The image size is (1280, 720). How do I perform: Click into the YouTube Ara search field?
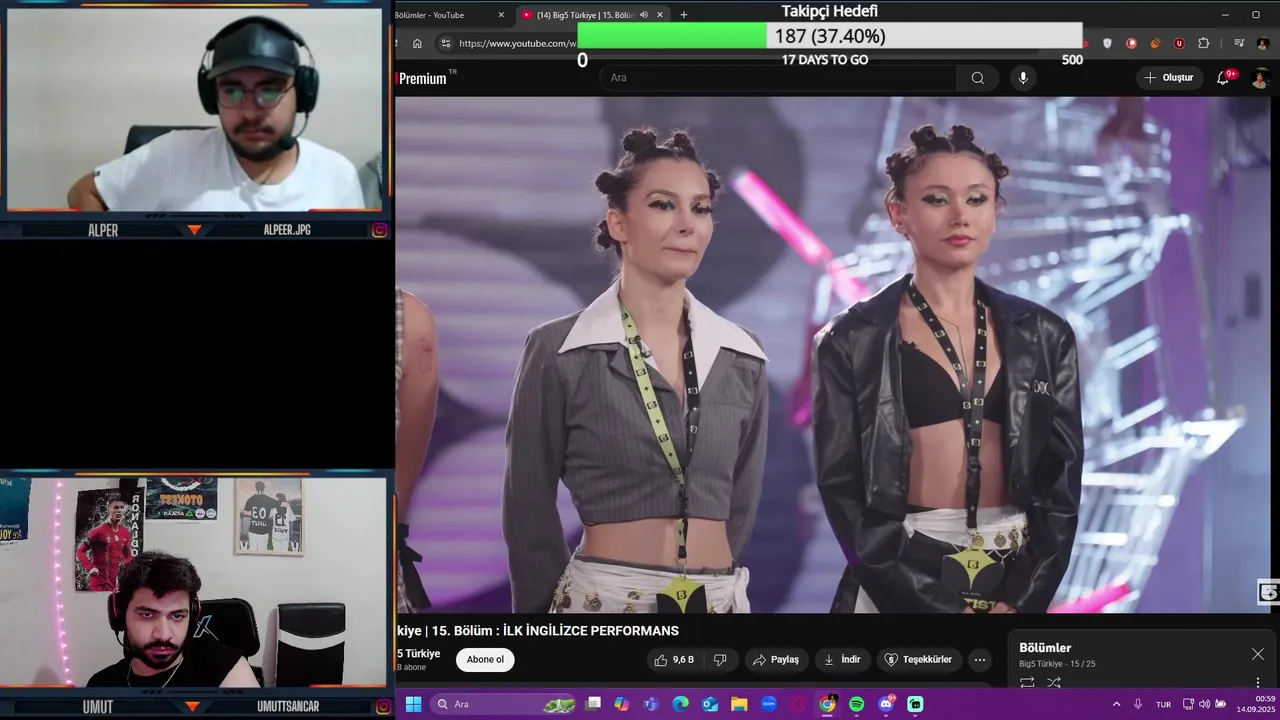(x=780, y=78)
